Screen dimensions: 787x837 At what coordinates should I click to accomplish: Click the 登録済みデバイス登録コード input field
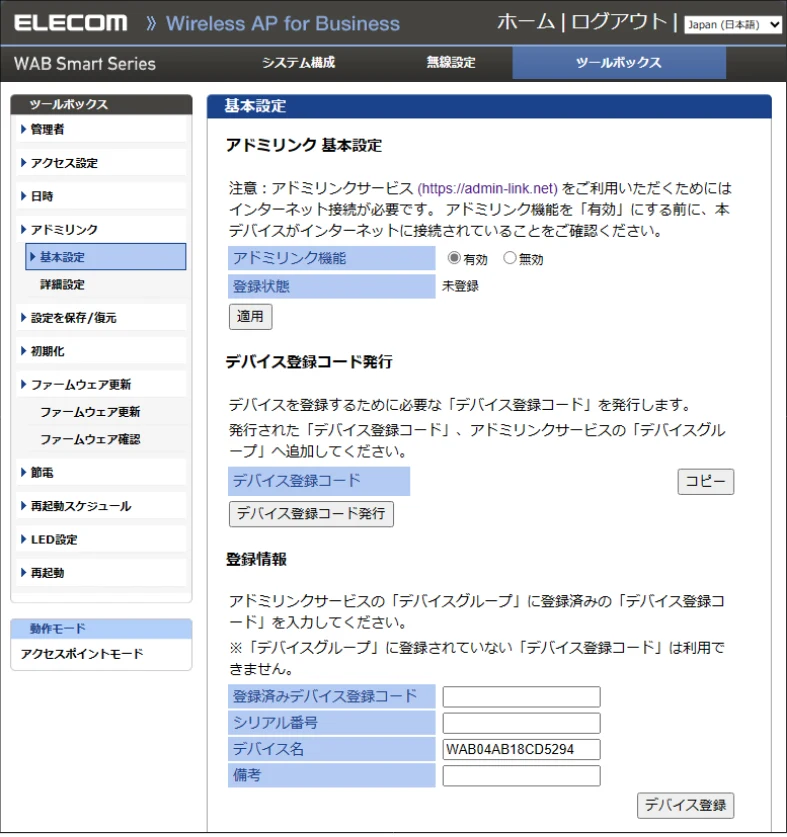(521, 697)
